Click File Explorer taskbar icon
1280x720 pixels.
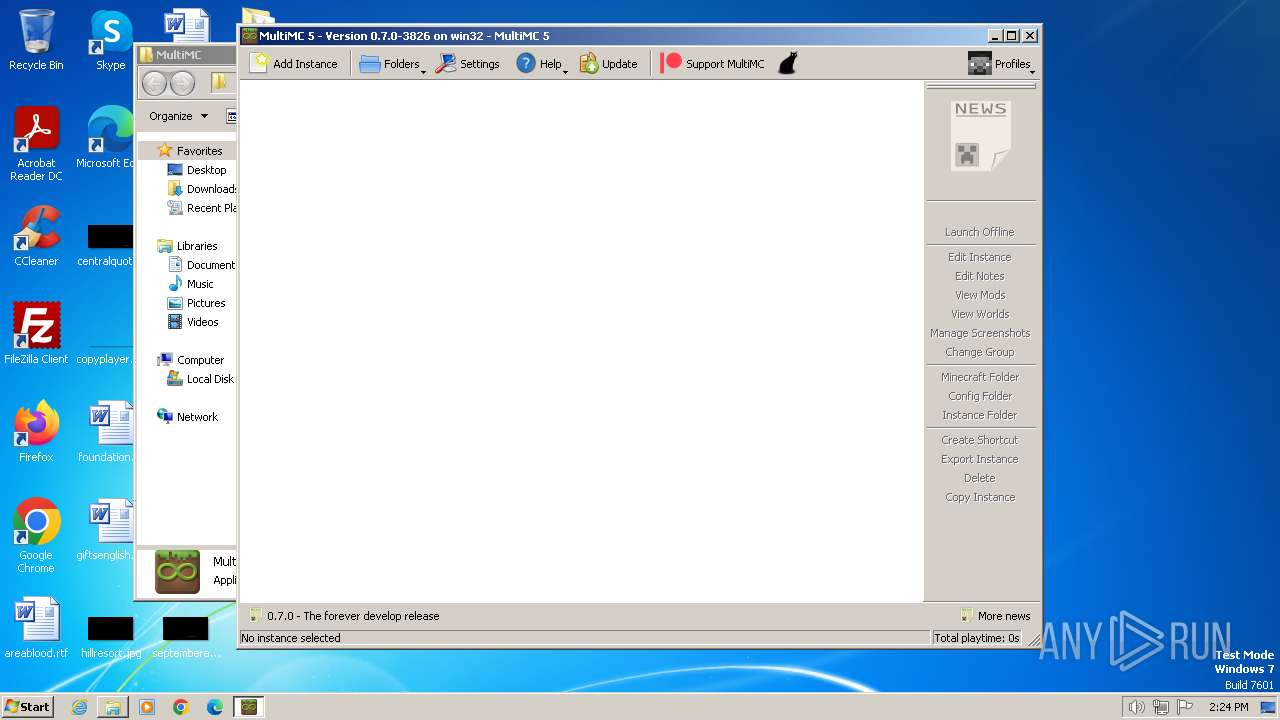(x=113, y=707)
